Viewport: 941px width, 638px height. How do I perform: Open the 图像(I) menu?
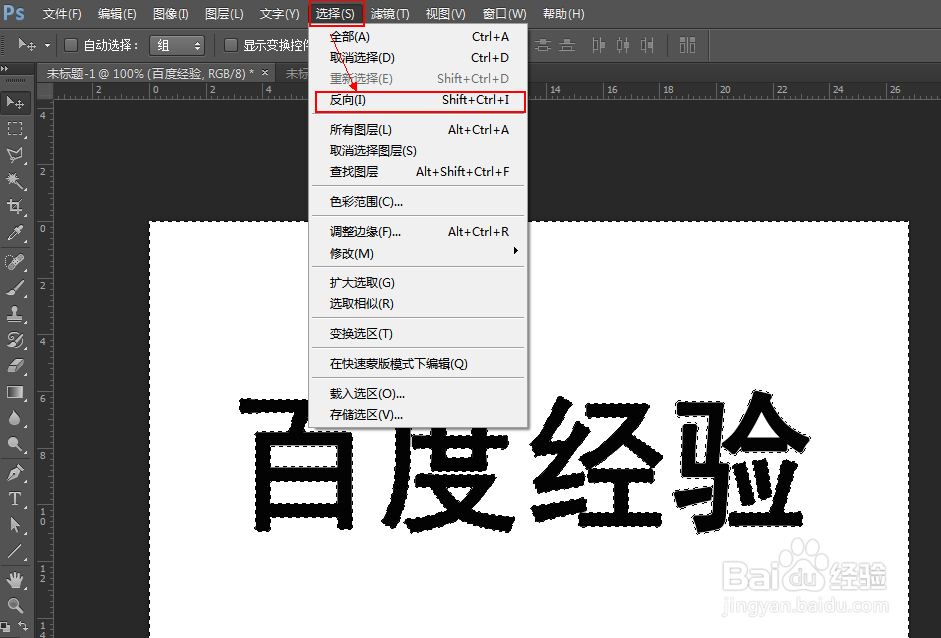tap(170, 13)
